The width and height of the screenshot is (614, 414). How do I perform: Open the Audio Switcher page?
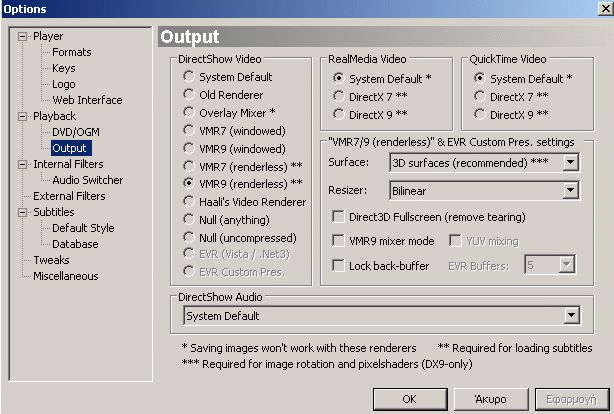click(x=87, y=180)
